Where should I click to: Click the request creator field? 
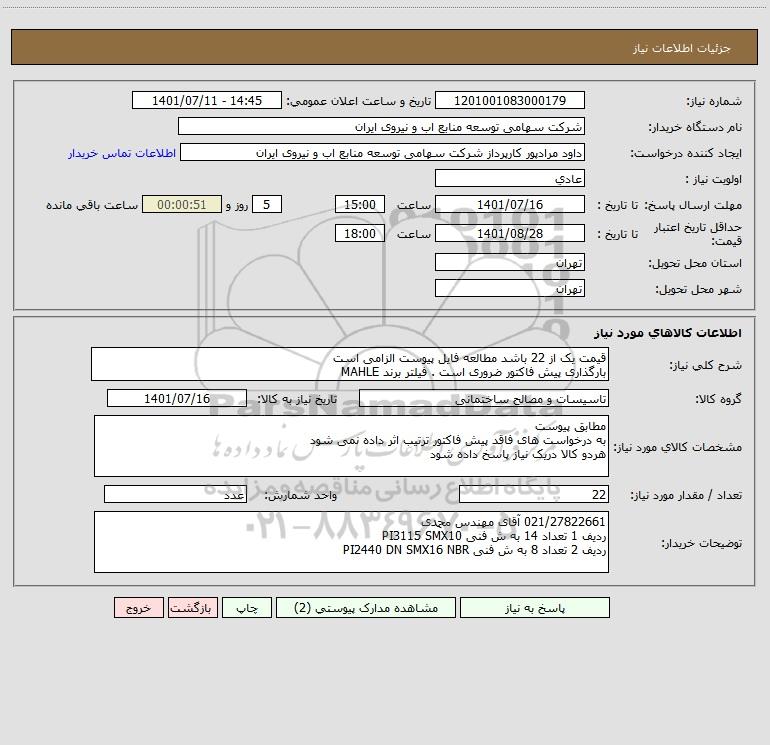(383, 152)
